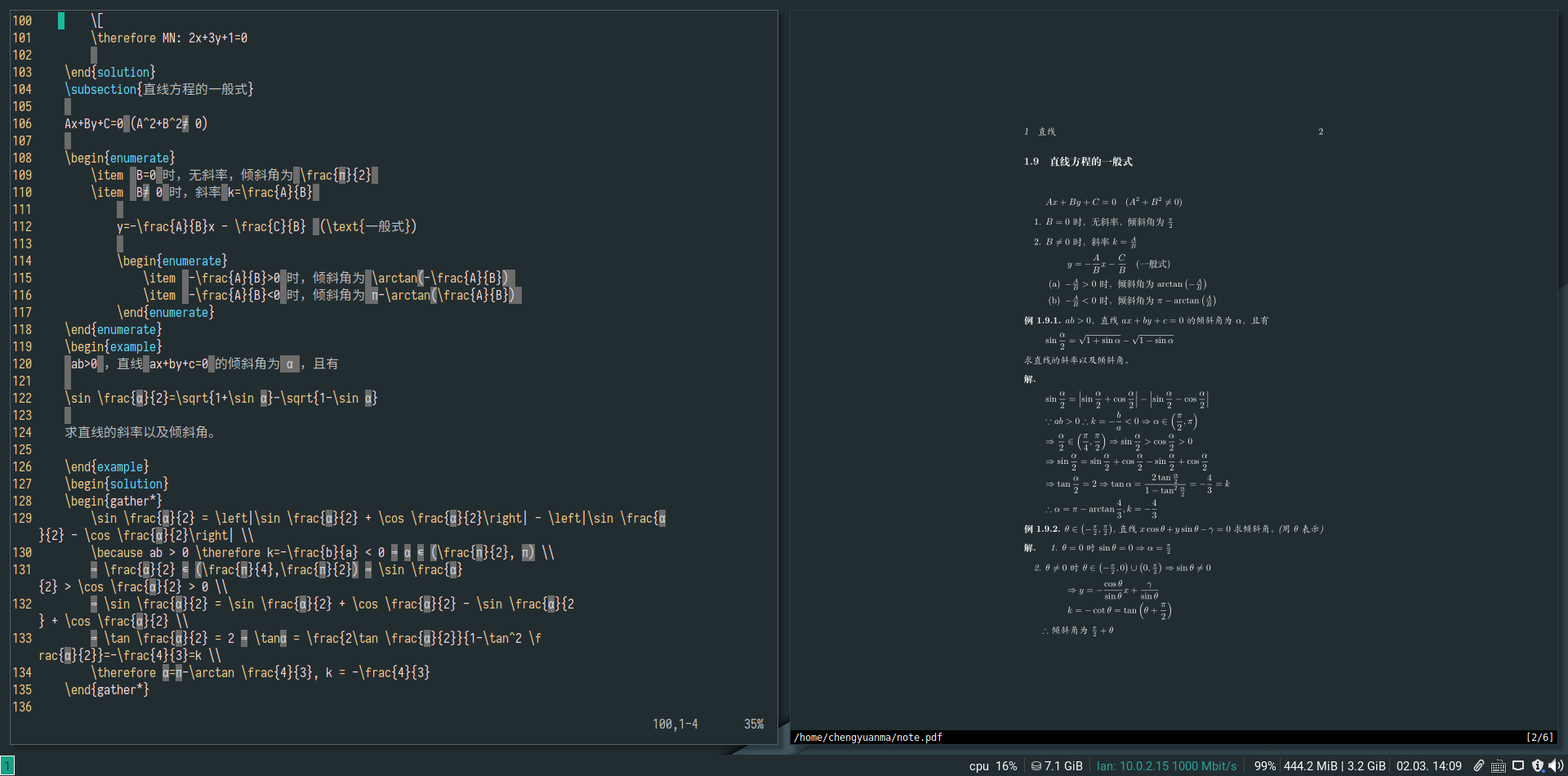Click the lan: 10.0.2.15 network status
1568x776 pixels.
pyautogui.click(x=1166, y=766)
